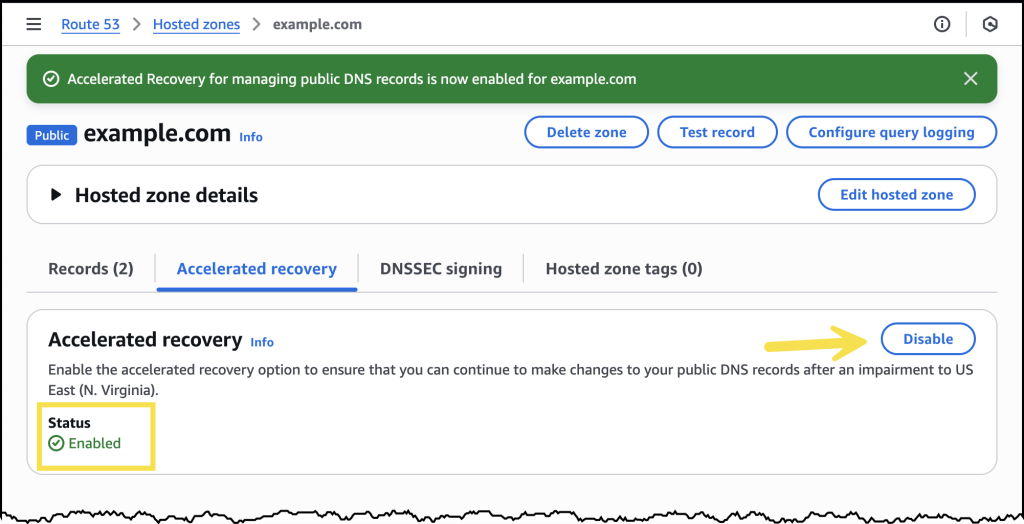The image size is (1024, 524).
Task: Click Configure query logging button
Action: [891, 132]
